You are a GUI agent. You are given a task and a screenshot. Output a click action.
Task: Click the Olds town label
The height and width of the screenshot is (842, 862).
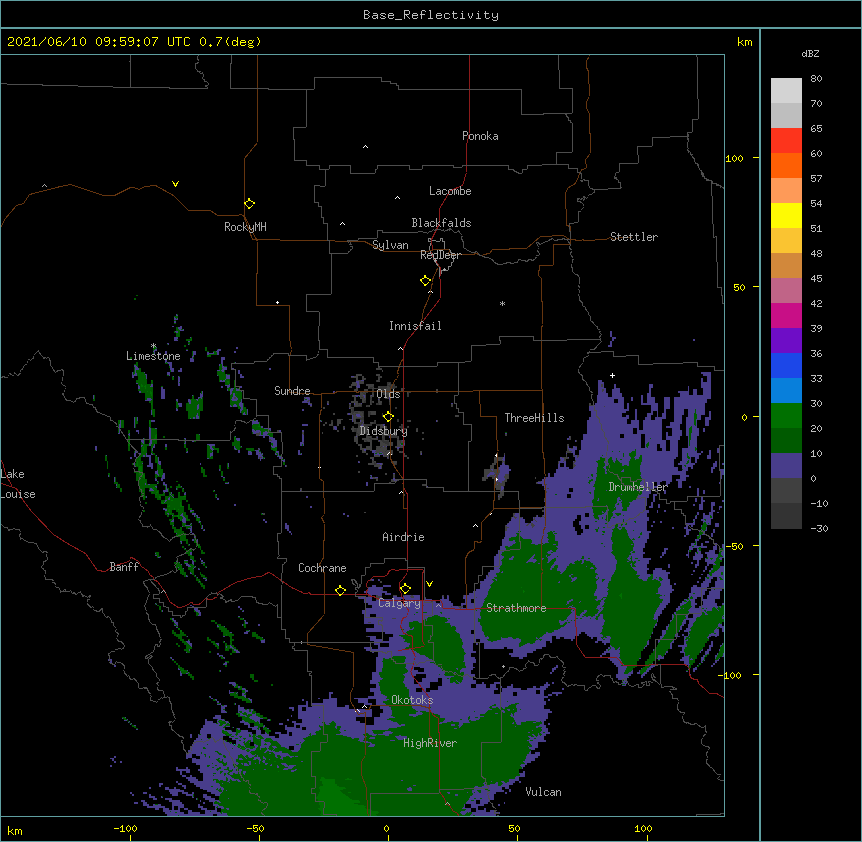pos(388,394)
